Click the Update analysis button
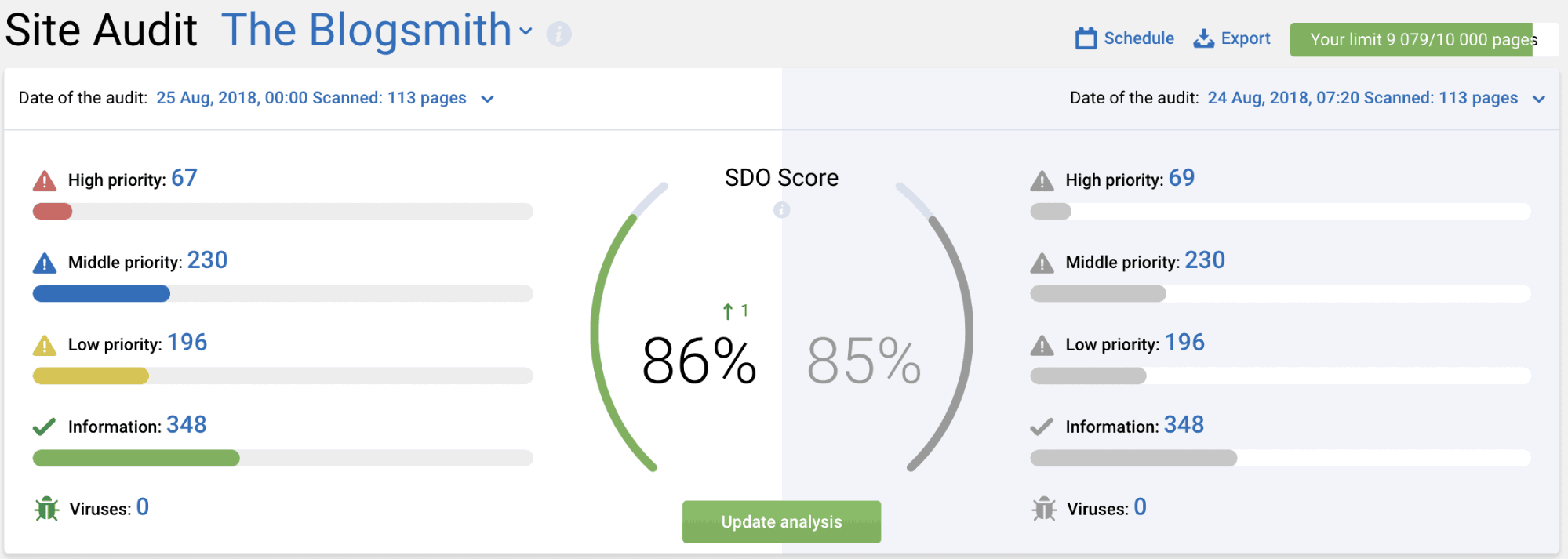Screen dimensions: 1568x559 [781, 521]
